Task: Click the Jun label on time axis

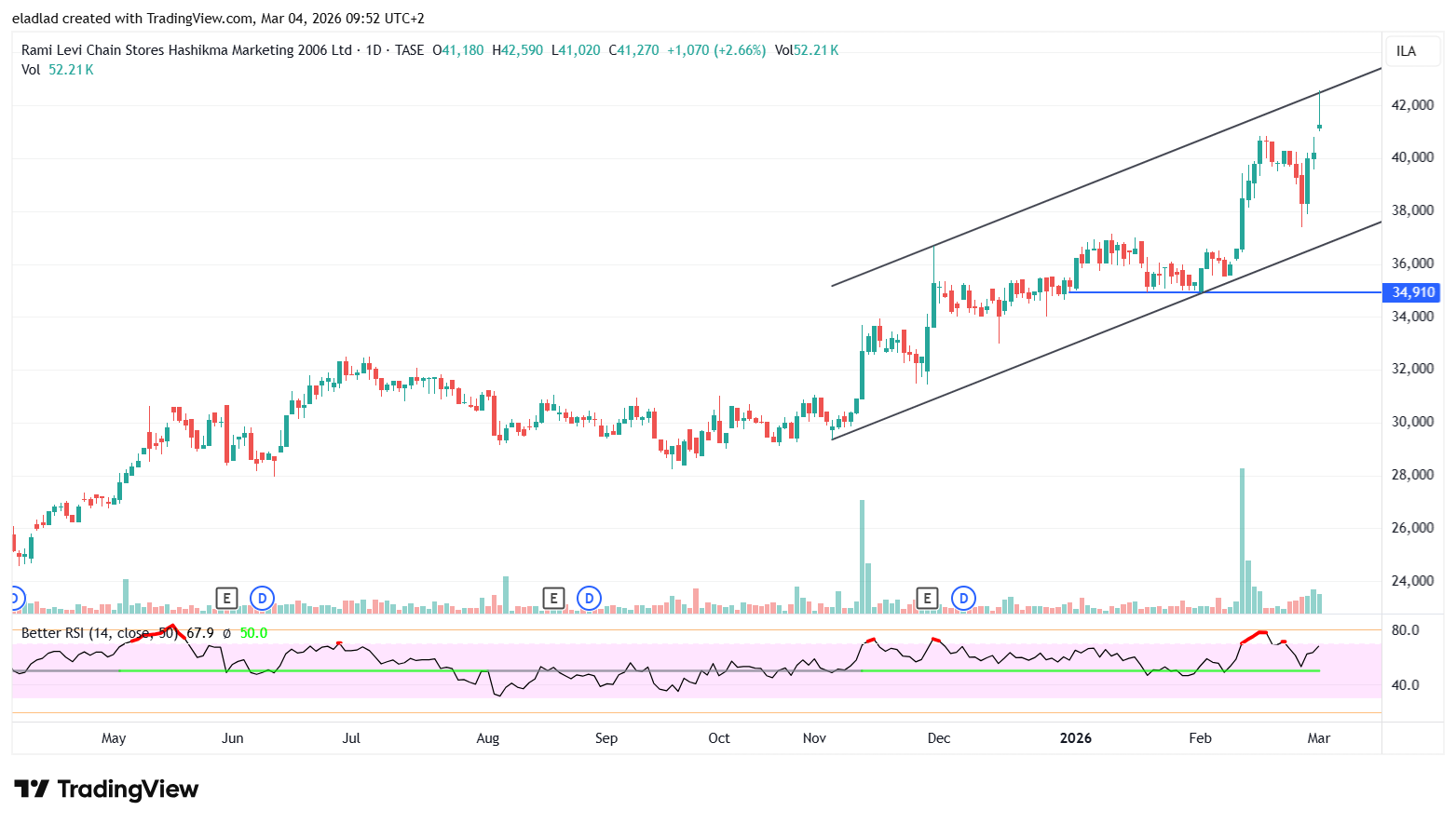Action: pyautogui.click(x=233, y=738)
